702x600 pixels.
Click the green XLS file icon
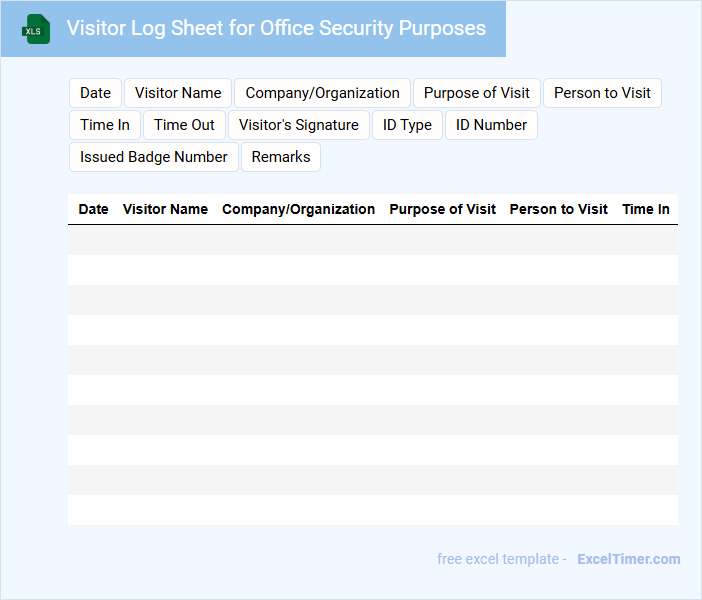click(35, 29)
